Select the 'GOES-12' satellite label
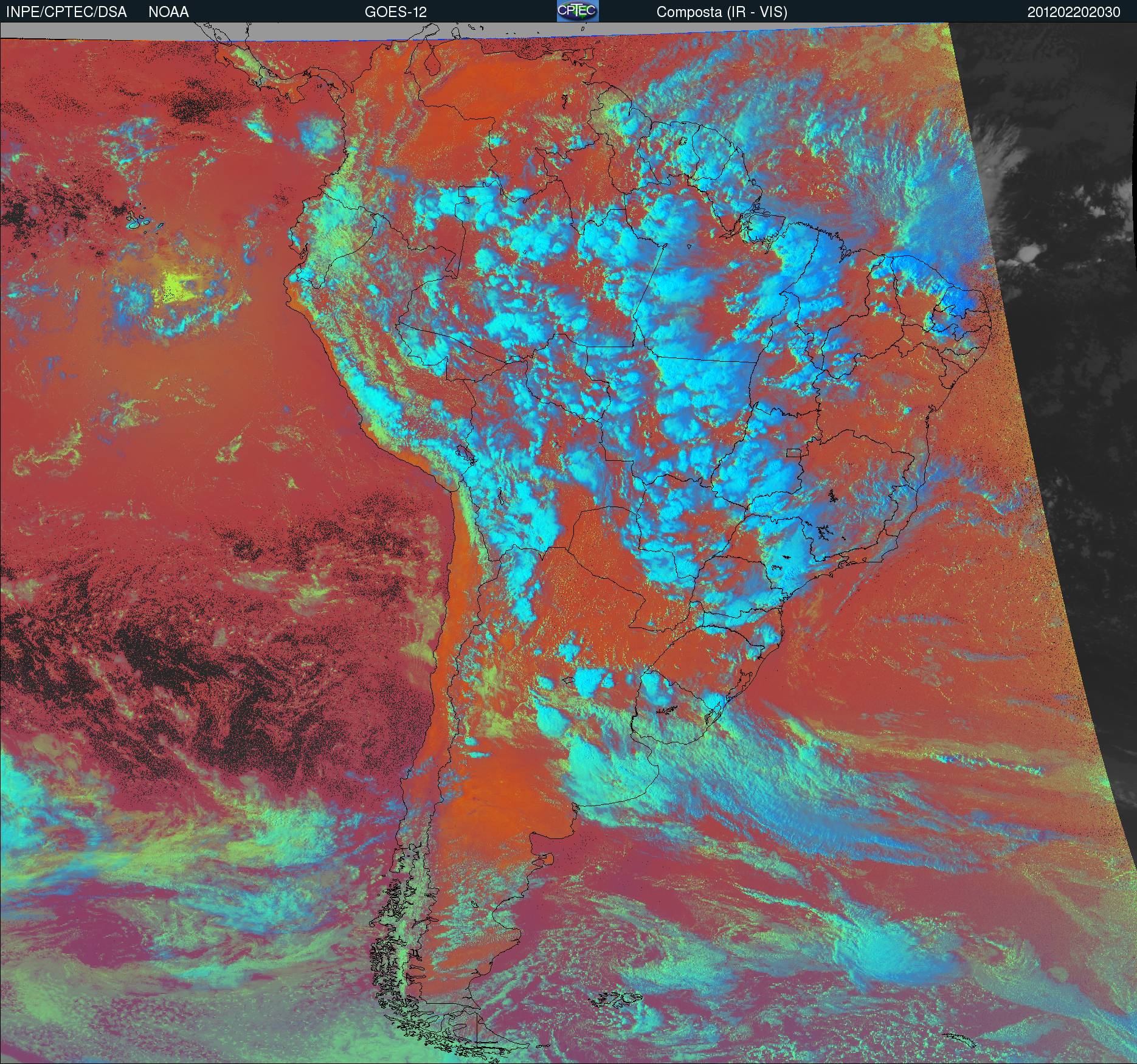Screen dimensions: 1137x1064 [x=395, y=12]
